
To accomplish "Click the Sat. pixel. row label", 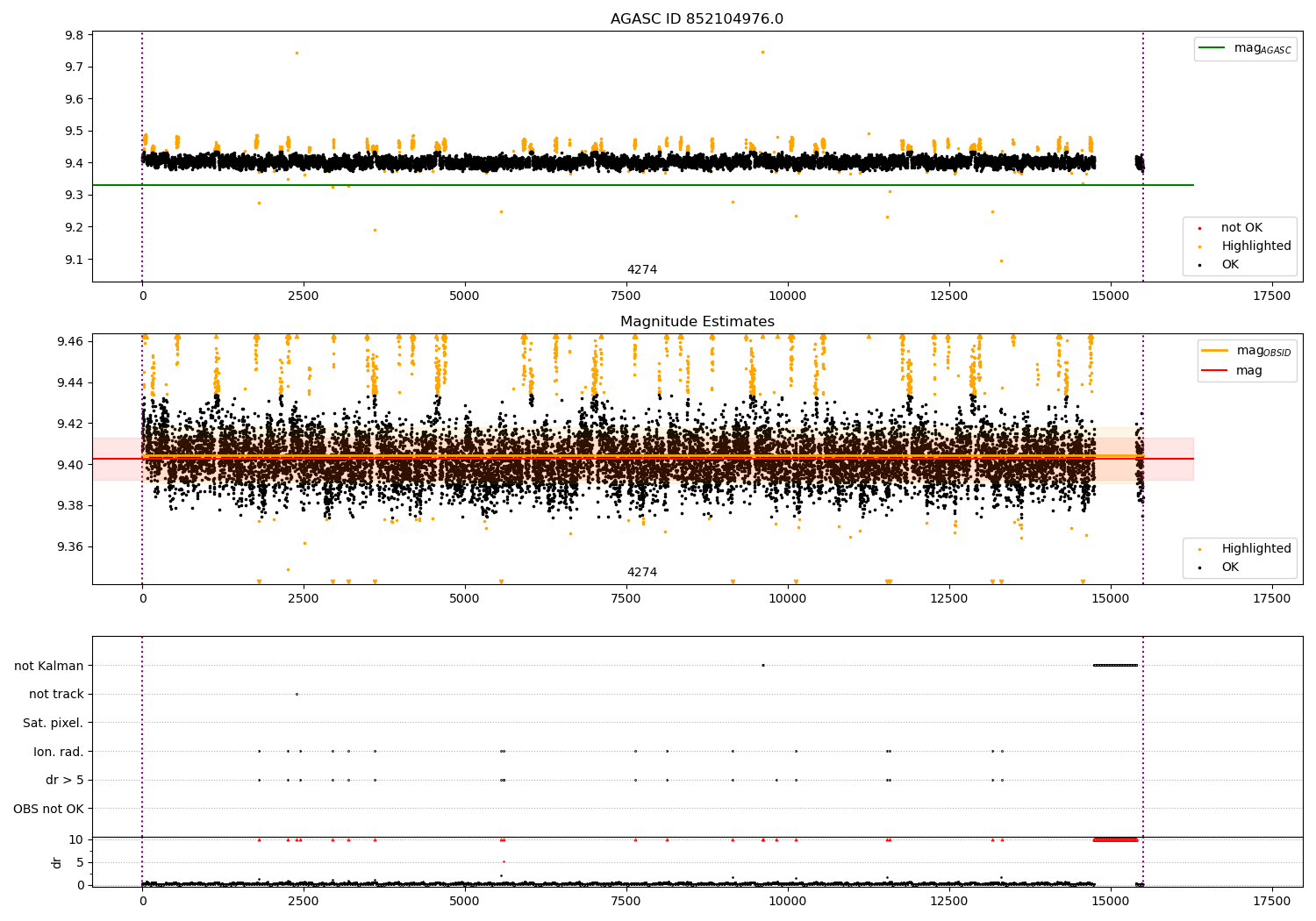I will click(54, 724).
